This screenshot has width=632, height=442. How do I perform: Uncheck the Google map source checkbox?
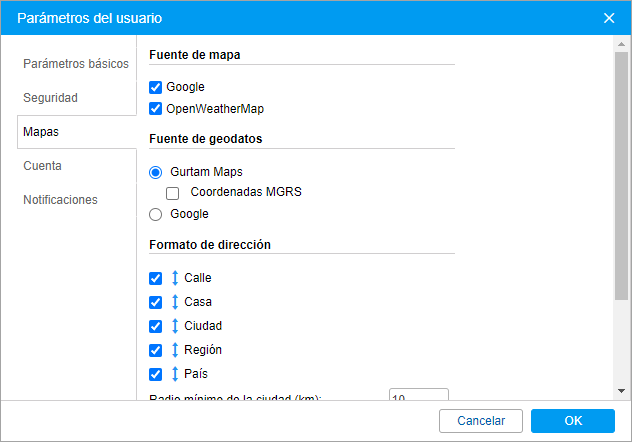(x=155, y=88)
